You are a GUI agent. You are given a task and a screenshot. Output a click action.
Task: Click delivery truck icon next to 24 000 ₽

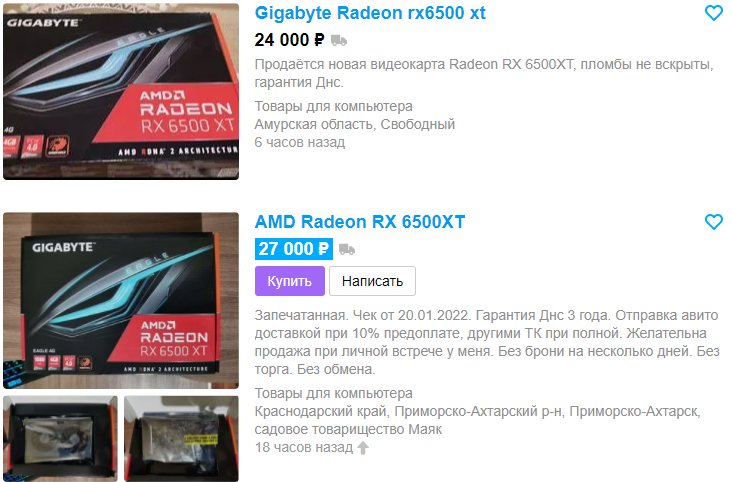point(339,41)
